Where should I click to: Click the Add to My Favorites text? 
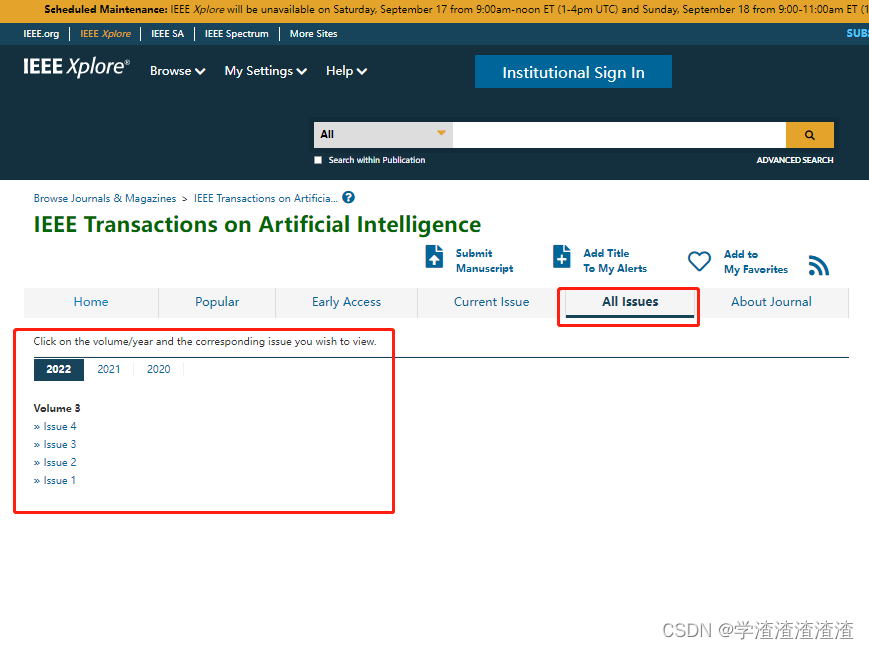pyautogui.click(x=756, y=262)
